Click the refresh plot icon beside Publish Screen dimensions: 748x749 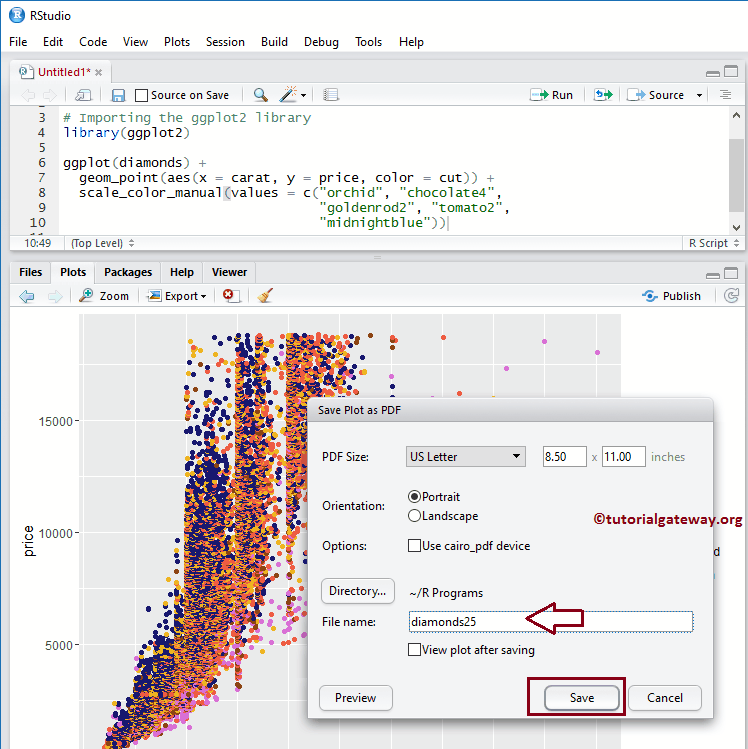pos(731,296)
